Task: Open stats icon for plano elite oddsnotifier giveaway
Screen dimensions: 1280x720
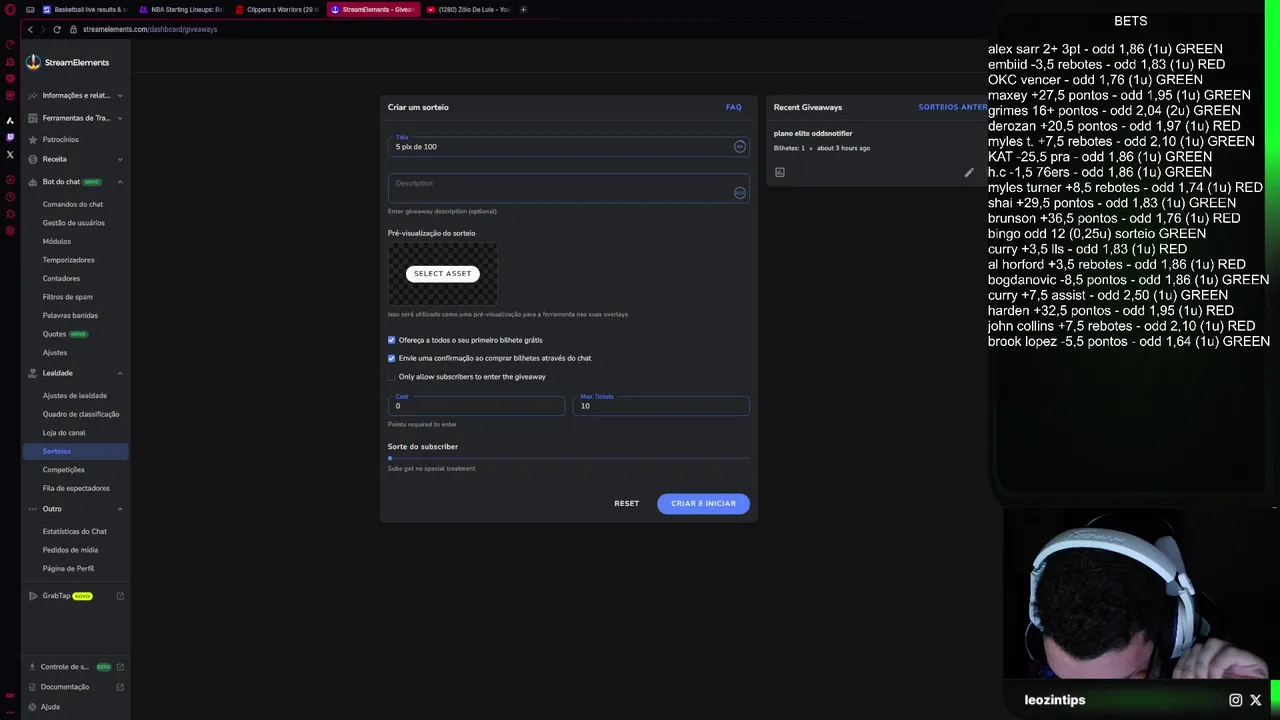Action: [780, 172]
